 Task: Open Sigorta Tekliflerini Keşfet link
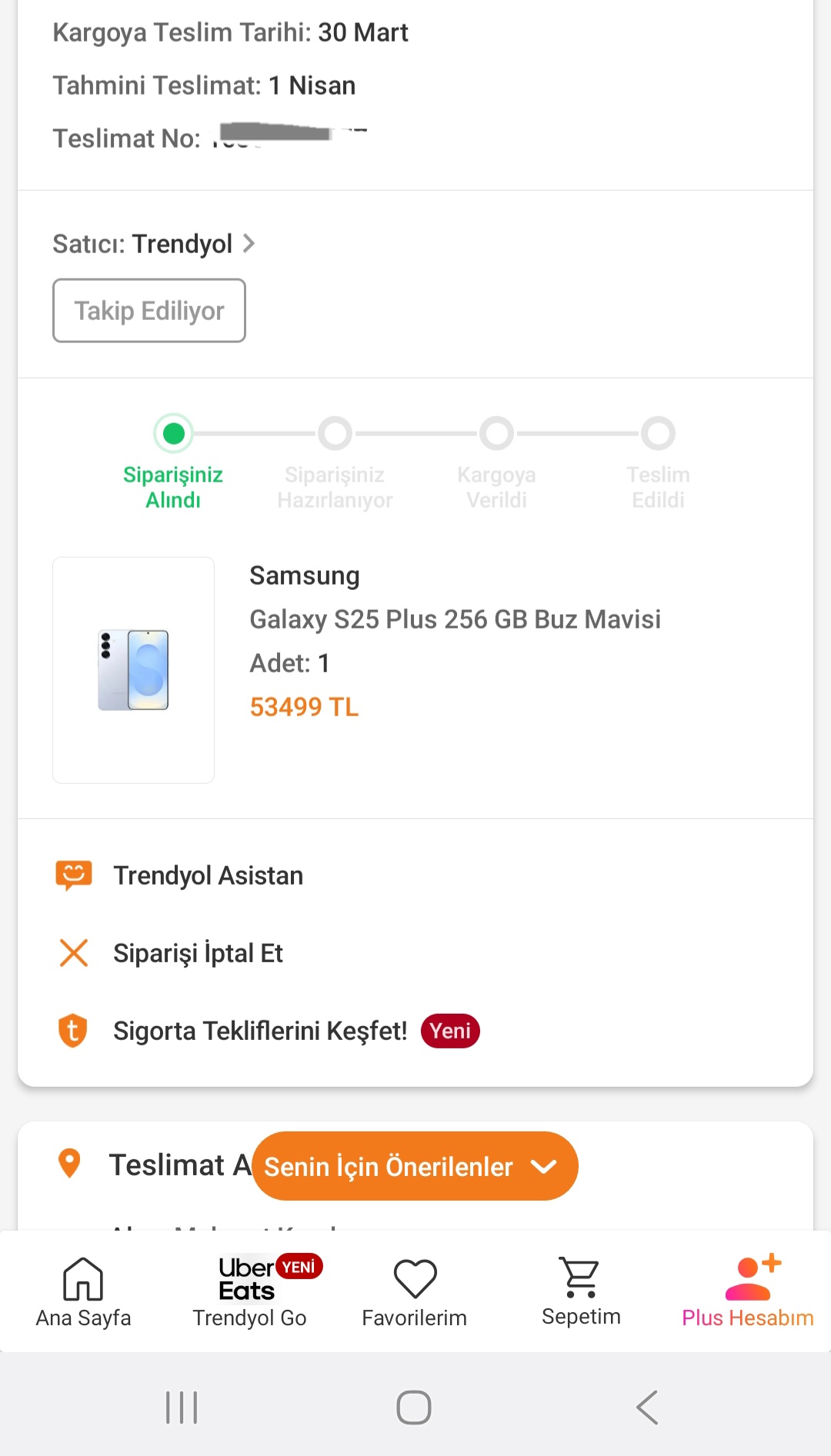[260, 1031]
